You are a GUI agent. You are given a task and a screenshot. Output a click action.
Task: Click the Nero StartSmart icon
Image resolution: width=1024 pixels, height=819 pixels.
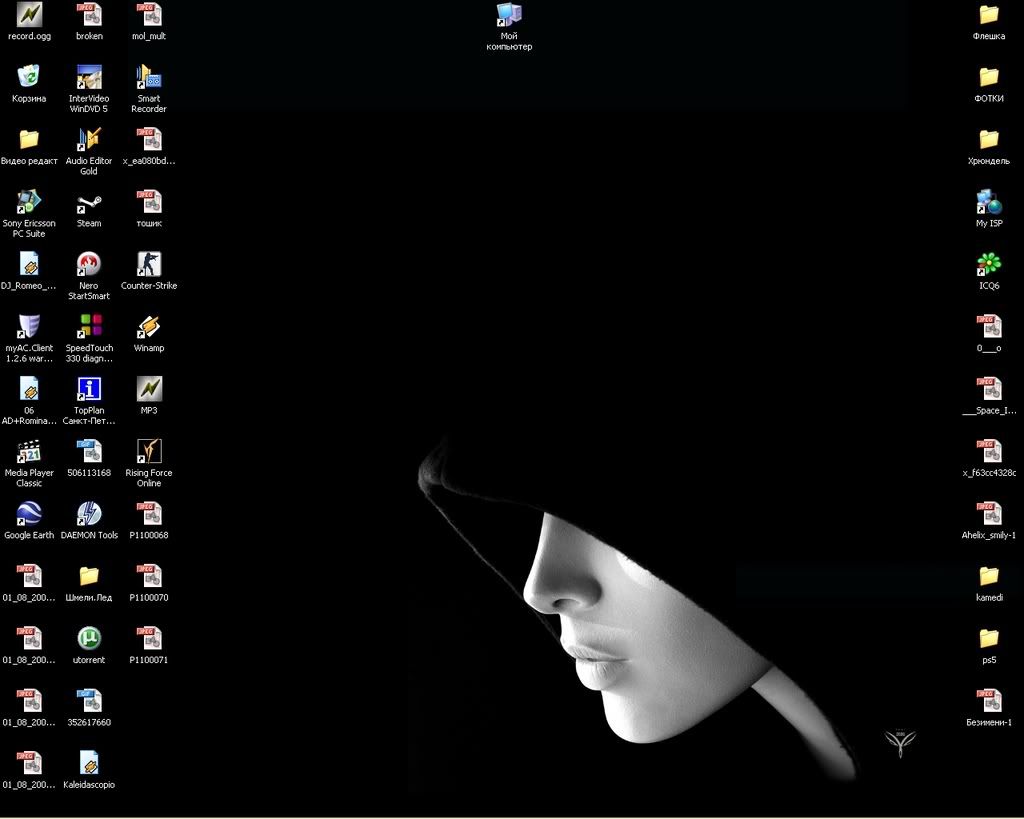[89, 265]
